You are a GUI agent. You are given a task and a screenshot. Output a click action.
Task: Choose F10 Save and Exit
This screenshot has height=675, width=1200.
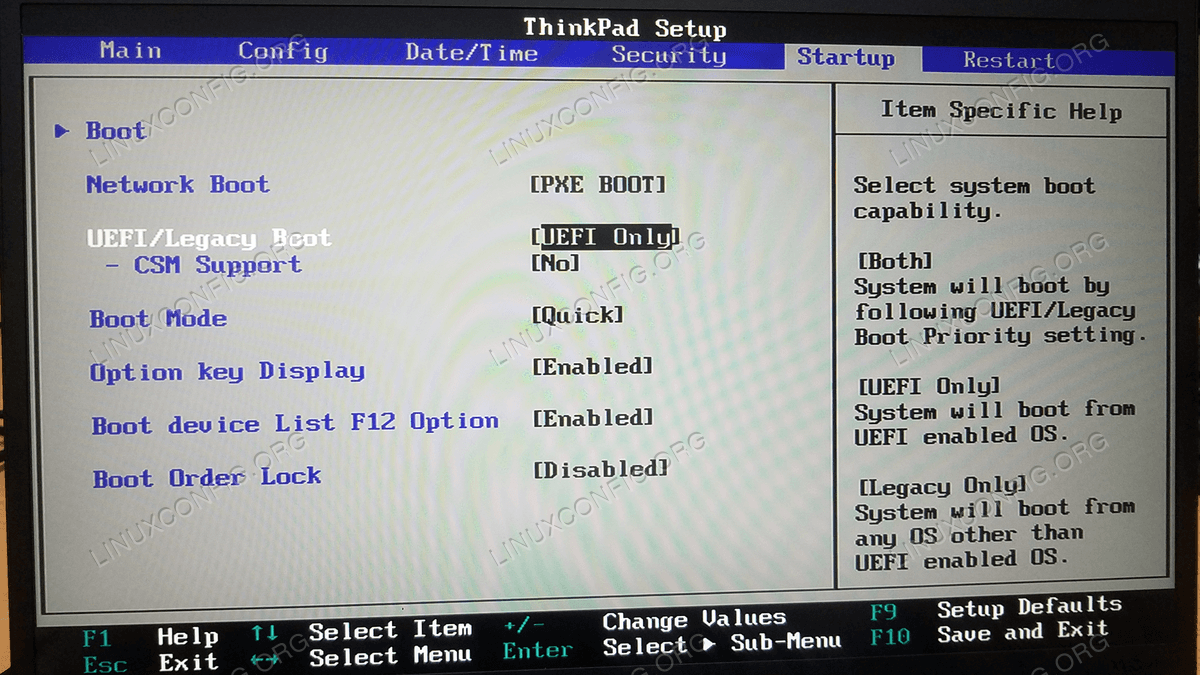tap(1000, 631)
